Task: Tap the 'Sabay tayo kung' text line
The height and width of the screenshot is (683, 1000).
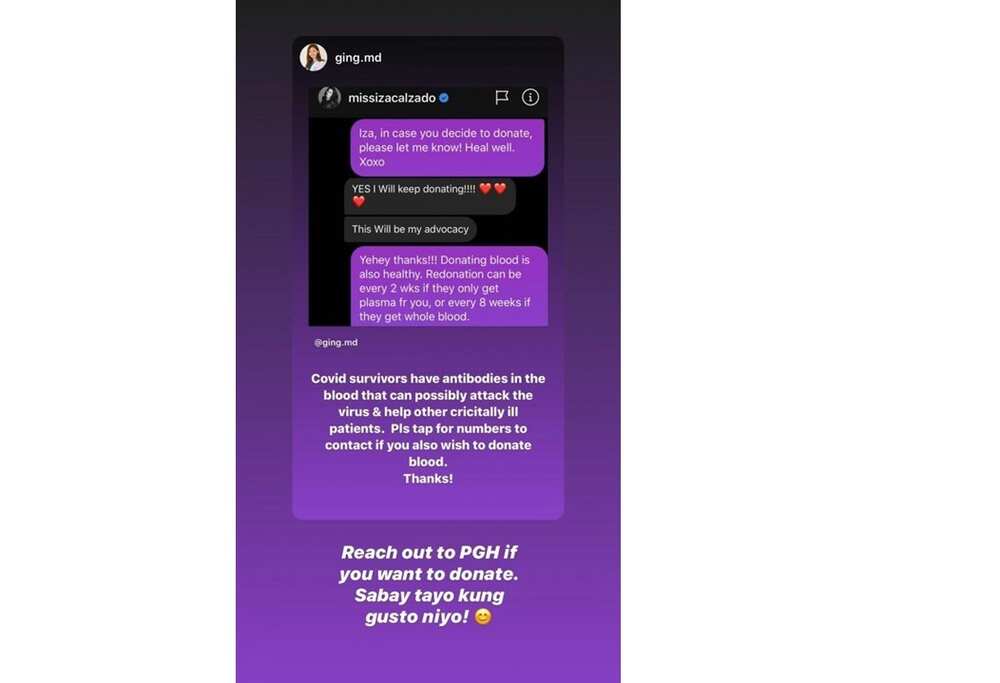Action: [x=429, y=596]
